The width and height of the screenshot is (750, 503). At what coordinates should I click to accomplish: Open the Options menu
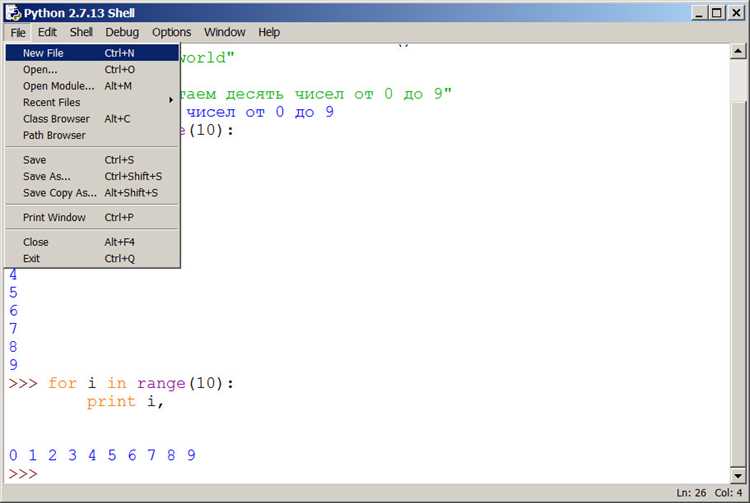pos(171,32)
